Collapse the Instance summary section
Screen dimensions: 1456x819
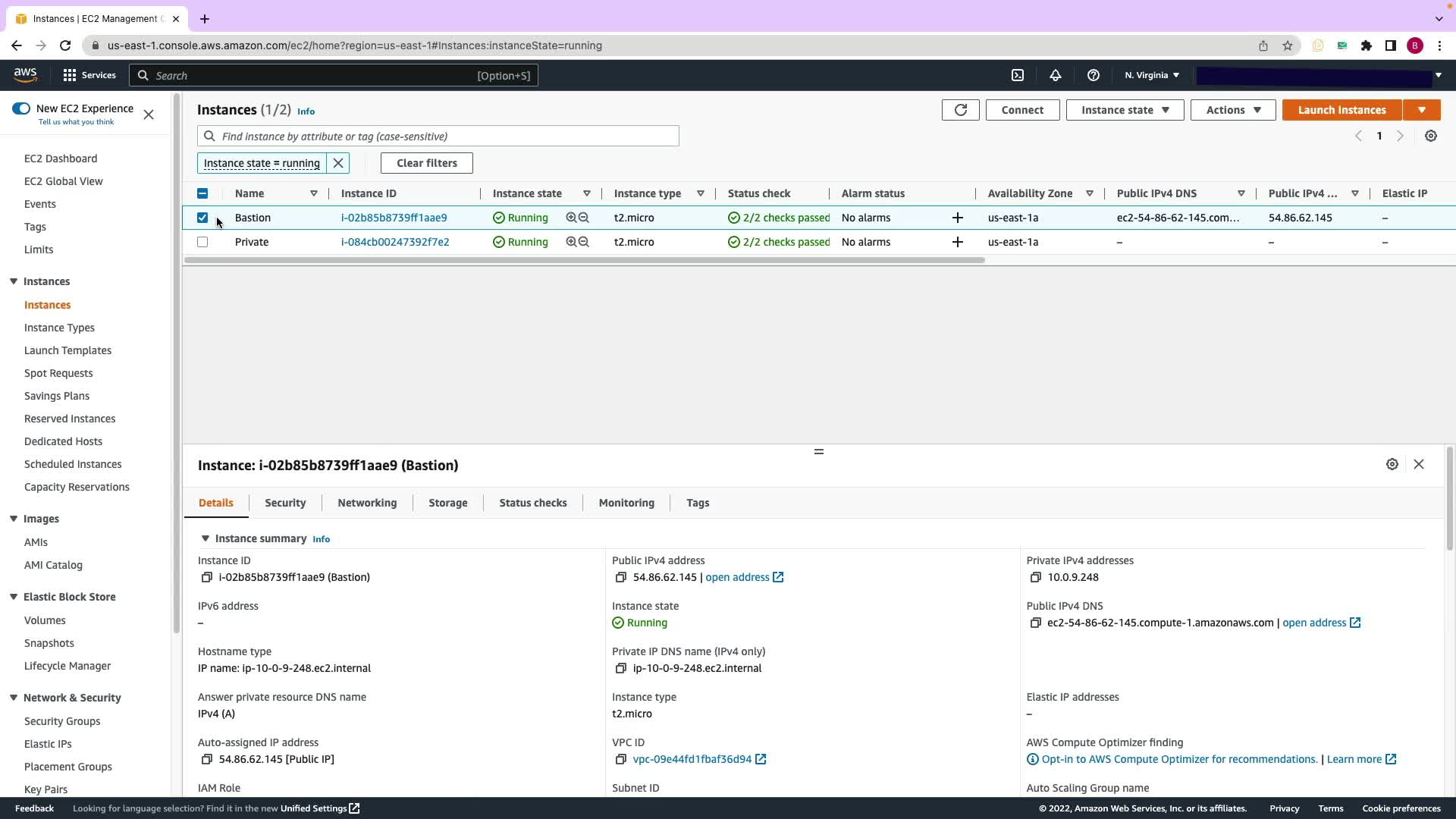[x=205, y=538]
